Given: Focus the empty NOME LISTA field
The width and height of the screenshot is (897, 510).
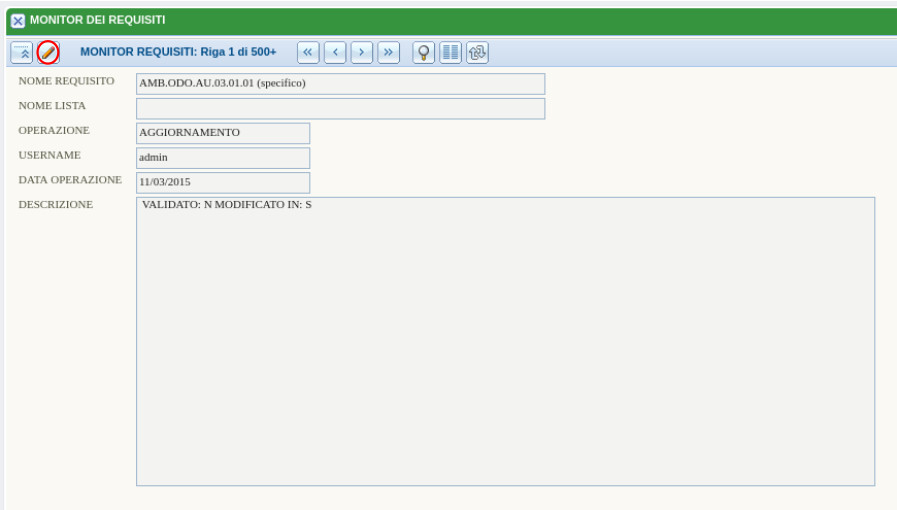Looking at the screenshot, I should pos(340,108).
